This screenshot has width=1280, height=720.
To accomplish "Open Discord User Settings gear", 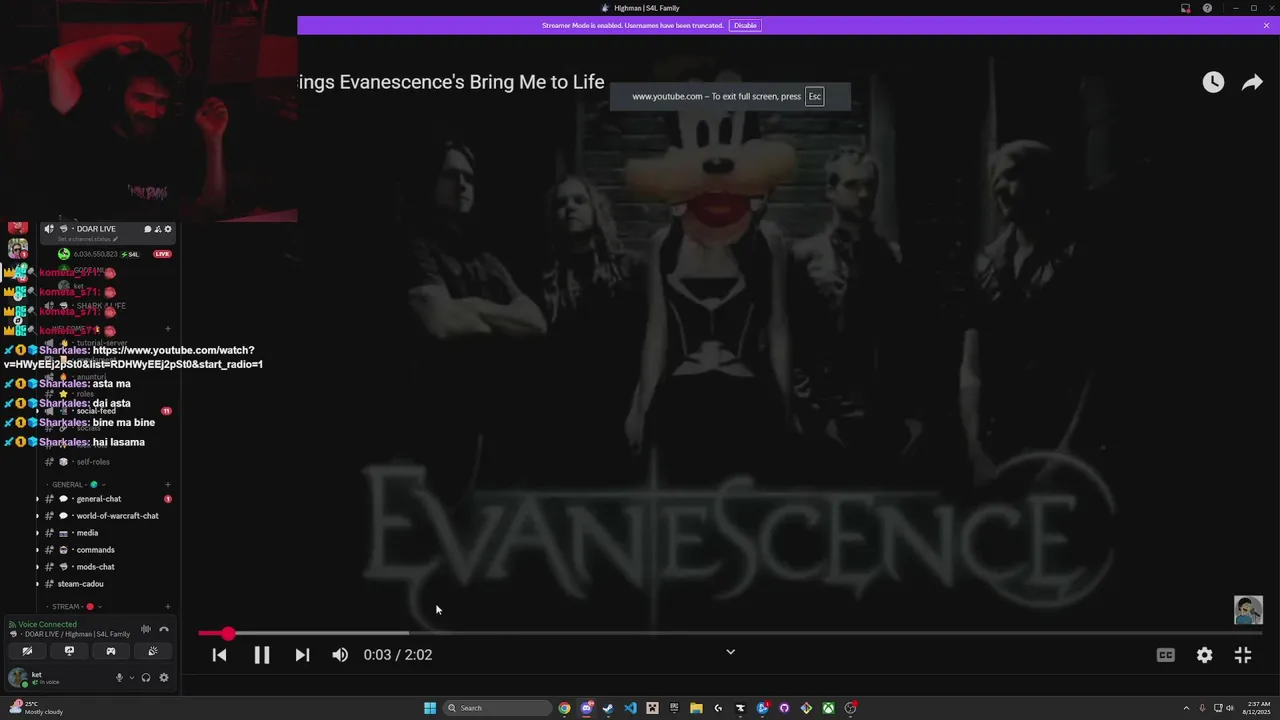I will click(x=164, y=678).
